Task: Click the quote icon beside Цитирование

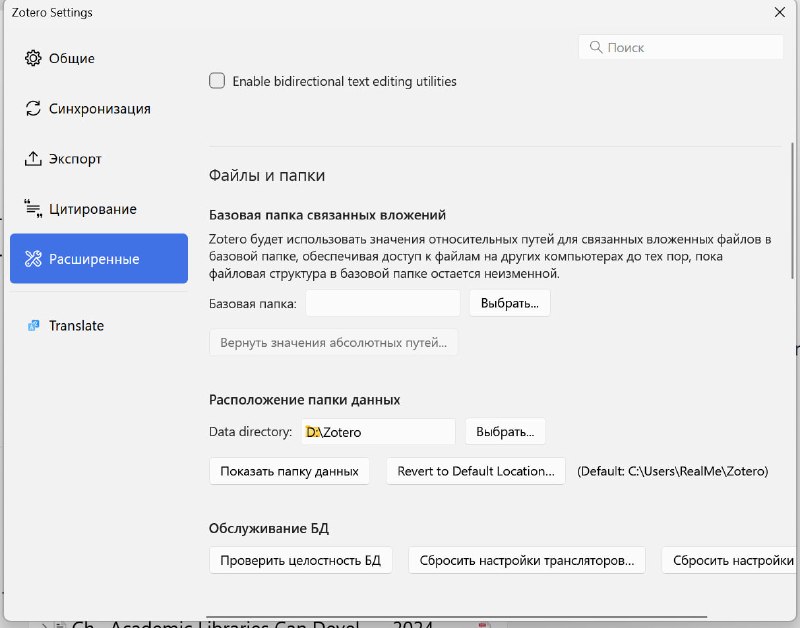Action: pos(33,209)
